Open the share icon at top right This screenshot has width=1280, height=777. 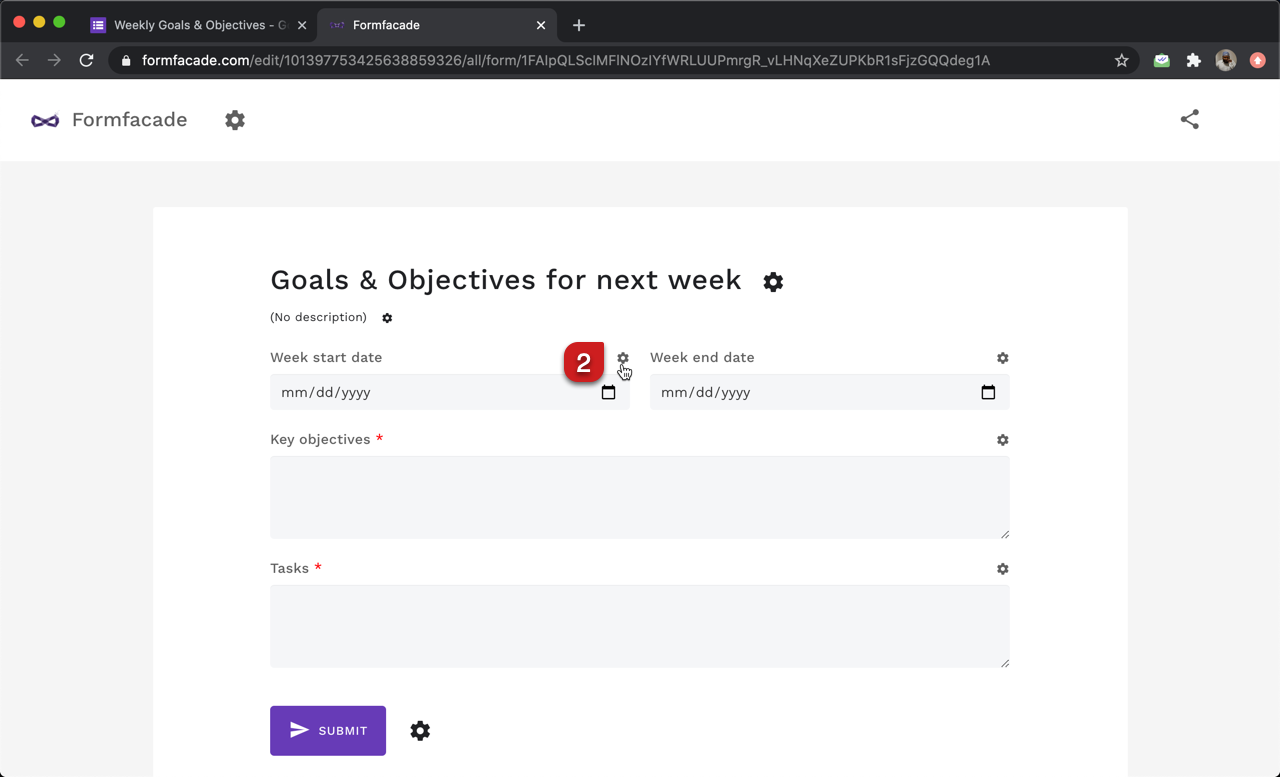pyautogui.click(x=1189, y=118)
